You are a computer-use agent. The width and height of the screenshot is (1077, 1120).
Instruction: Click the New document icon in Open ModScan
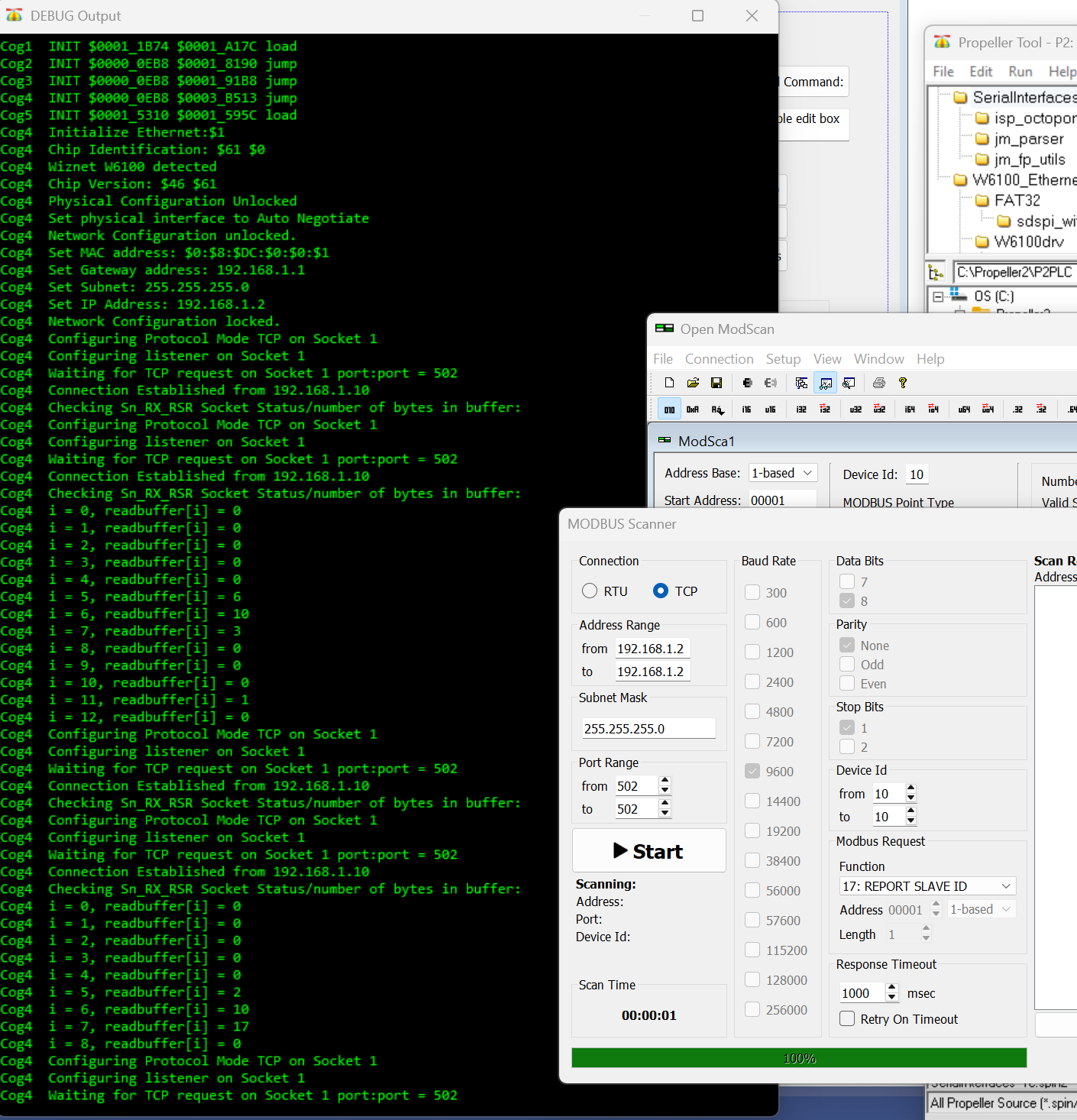tap(669, 383)
